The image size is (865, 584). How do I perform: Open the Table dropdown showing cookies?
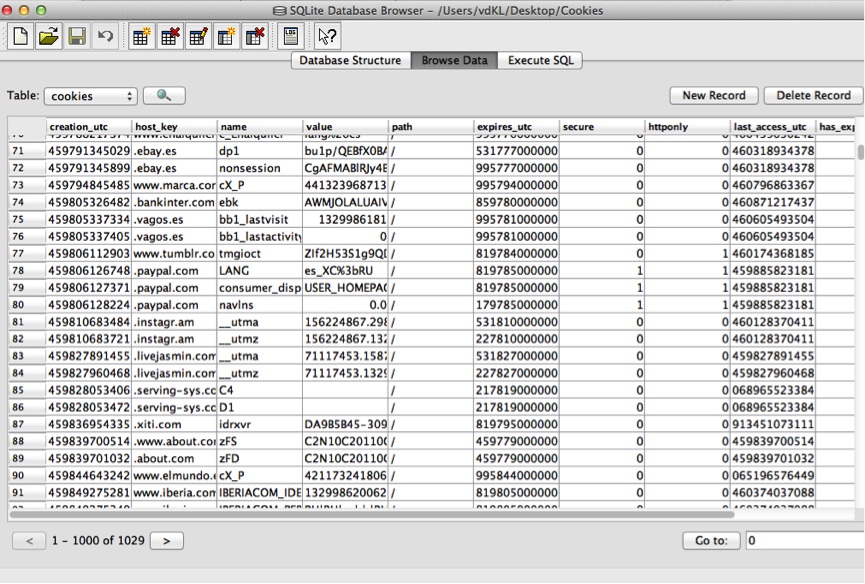[x=91, y=96]
